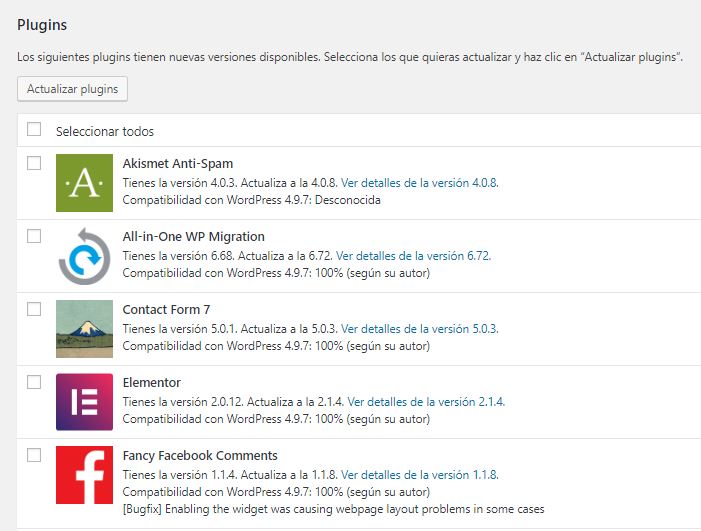This screenshot has width=701, height=531.
Task: Click the Fancy Facebook Comments icon
Action: point(85,475)
